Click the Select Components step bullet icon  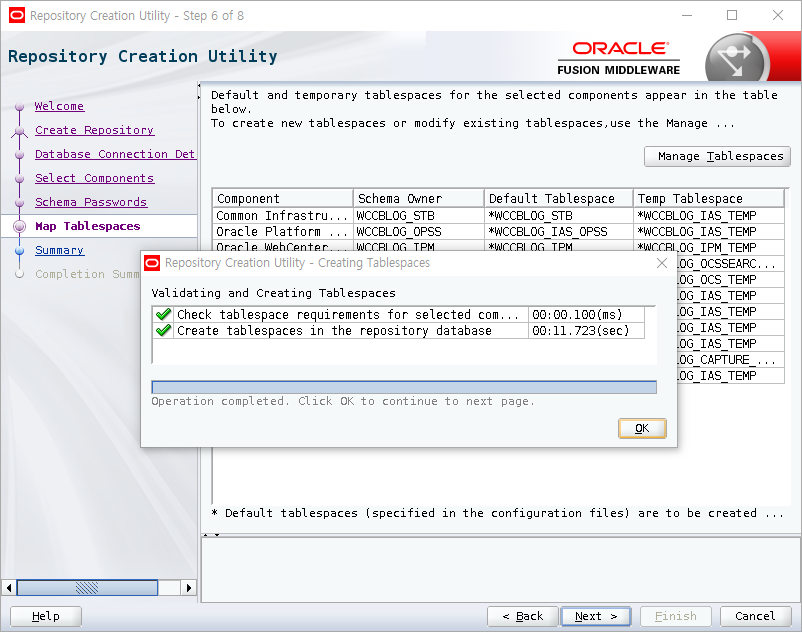point(19,179)
